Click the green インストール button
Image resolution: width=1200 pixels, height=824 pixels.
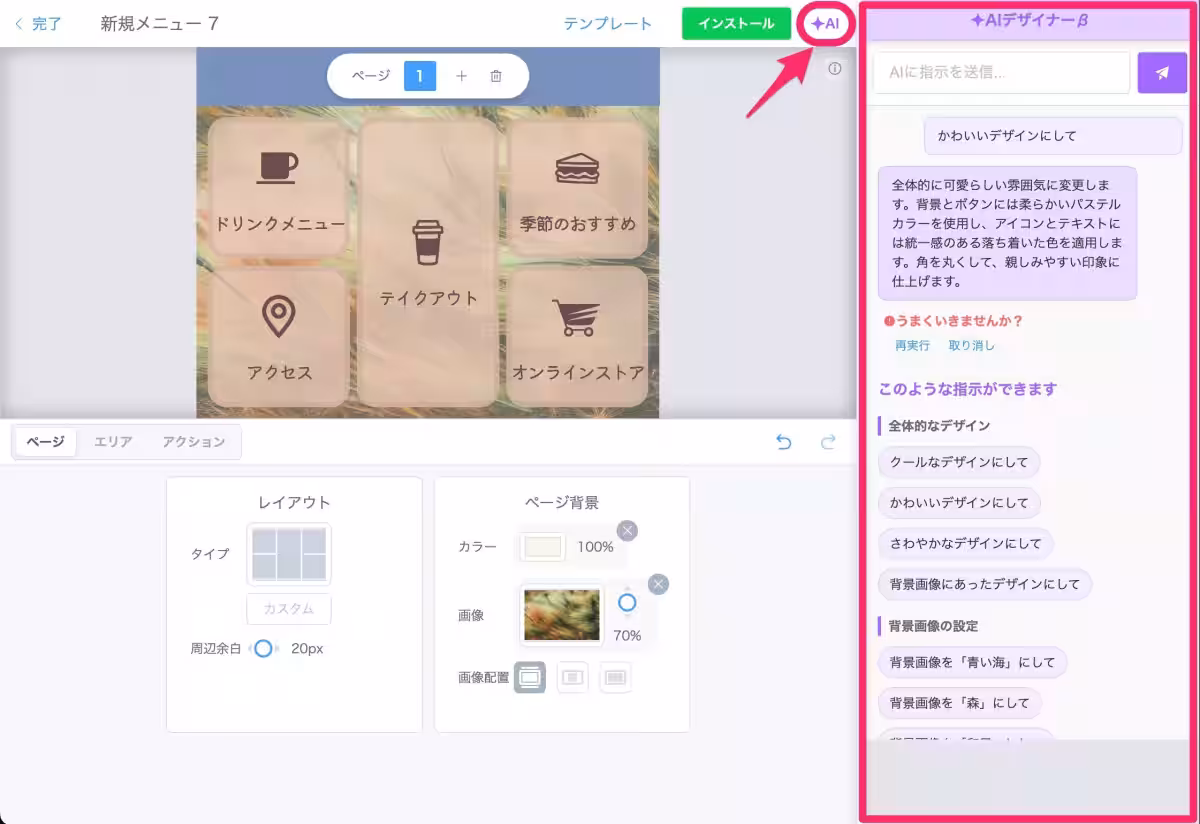click(736, 22)
